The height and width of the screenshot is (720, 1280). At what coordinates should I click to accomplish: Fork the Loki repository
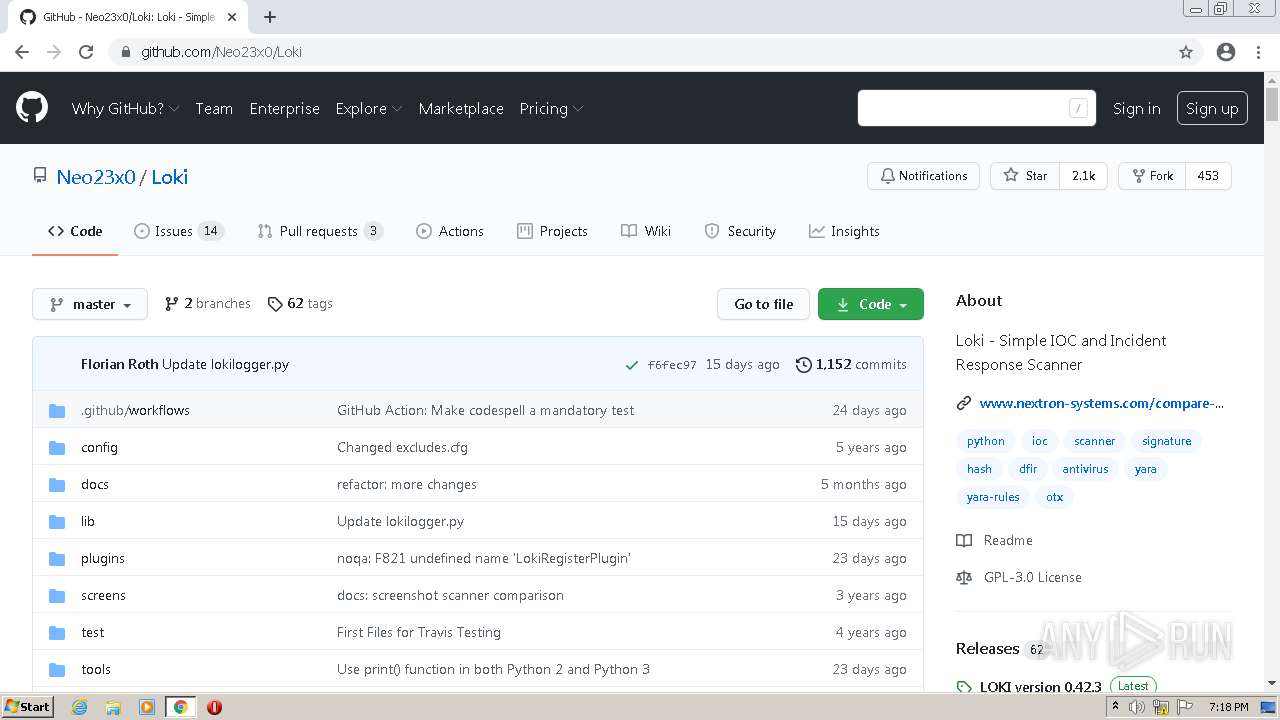click(1152, 176)
